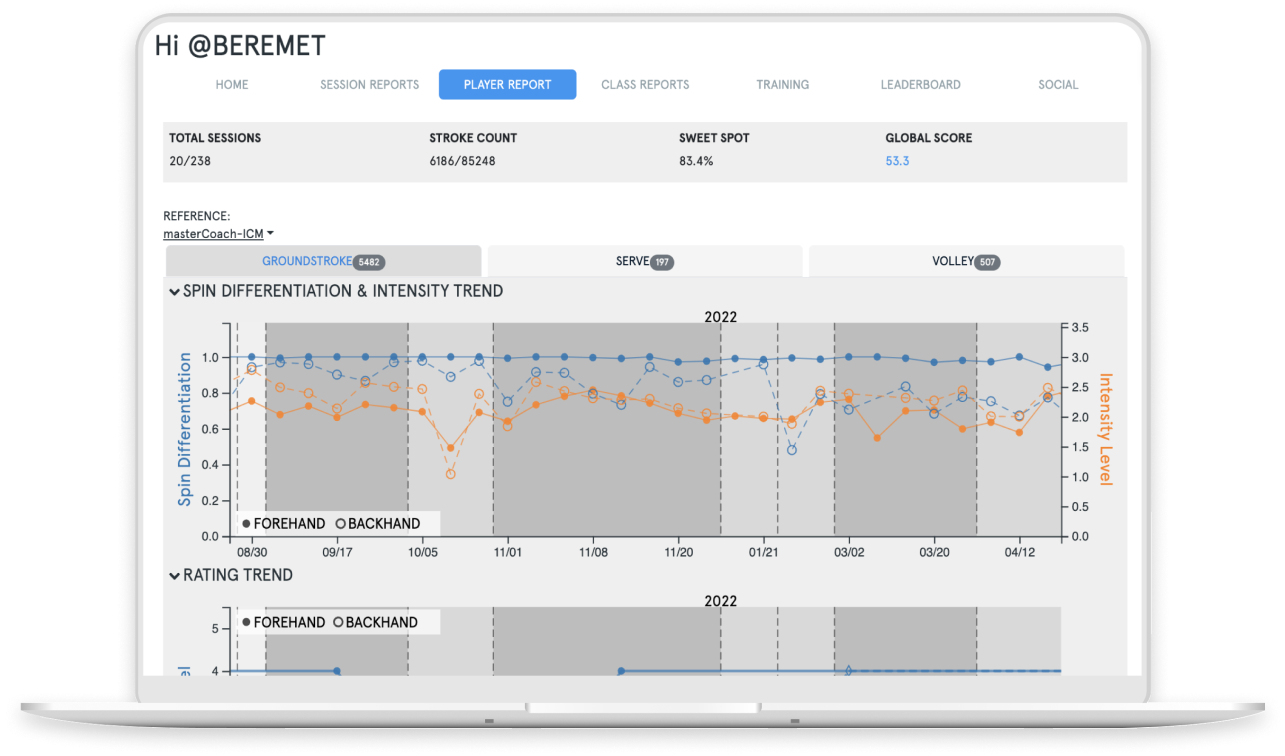Viewport: 1285px width, 756px height.
Task: Select the GROUNDSTROKE stroke type tab
Action: pyautogui.click(x=307, y=261)
